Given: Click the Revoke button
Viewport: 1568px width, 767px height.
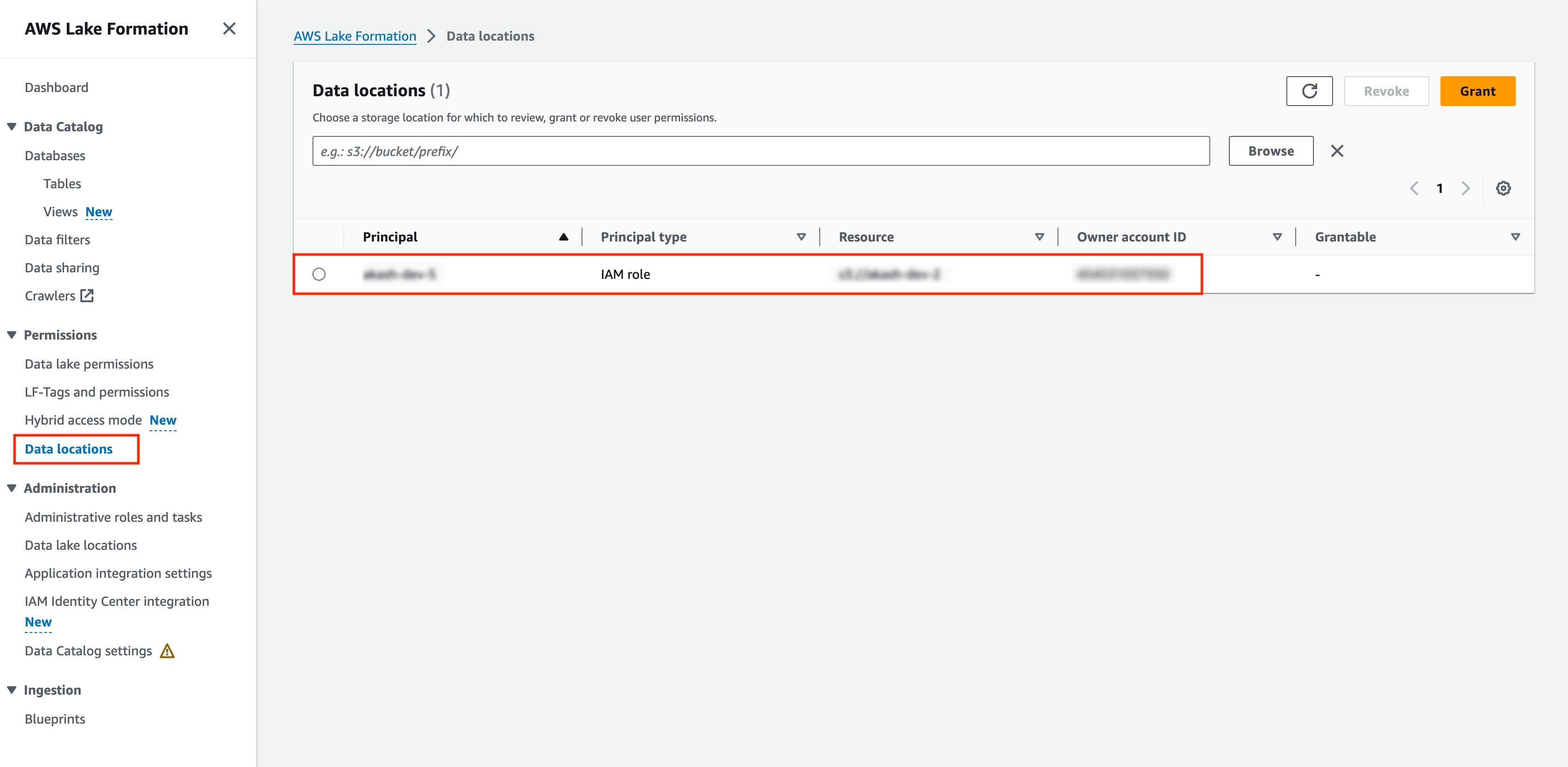Looking at the screenshot, I should [x=1386, y=91].
